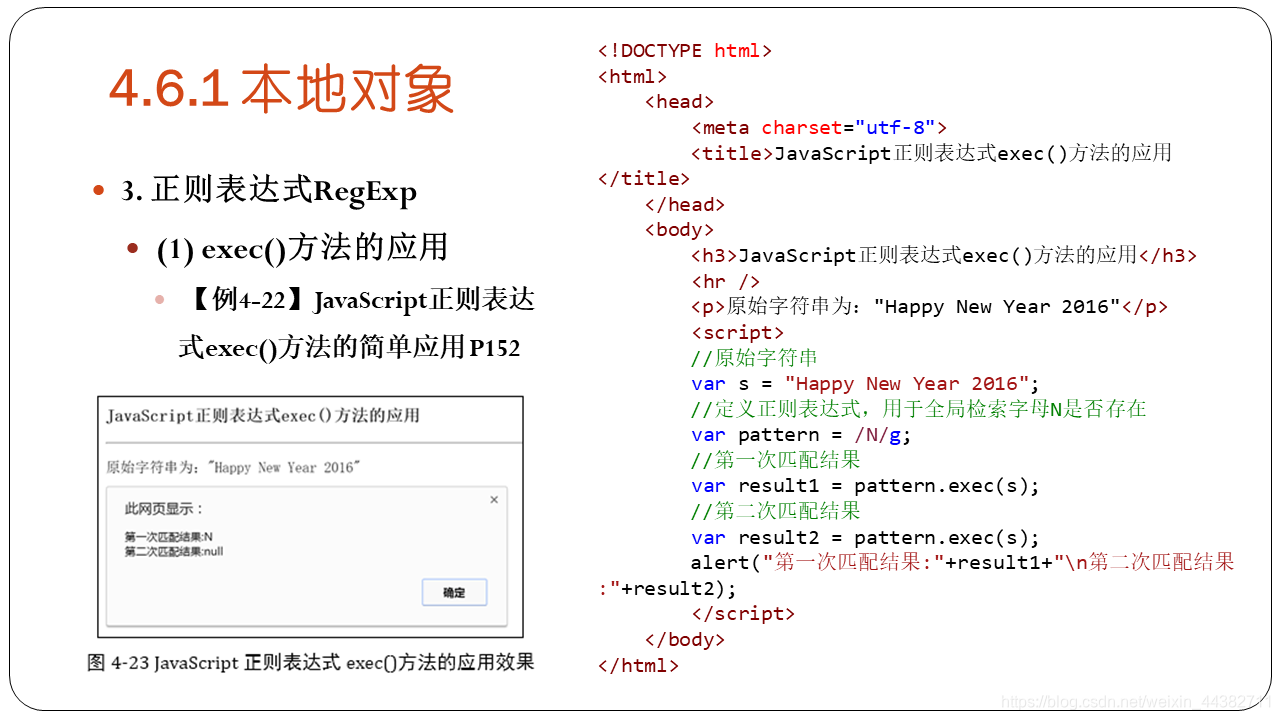Click the <!DOCTYPE html> code line
The image size is (1280, 720).
pos(685,51)
